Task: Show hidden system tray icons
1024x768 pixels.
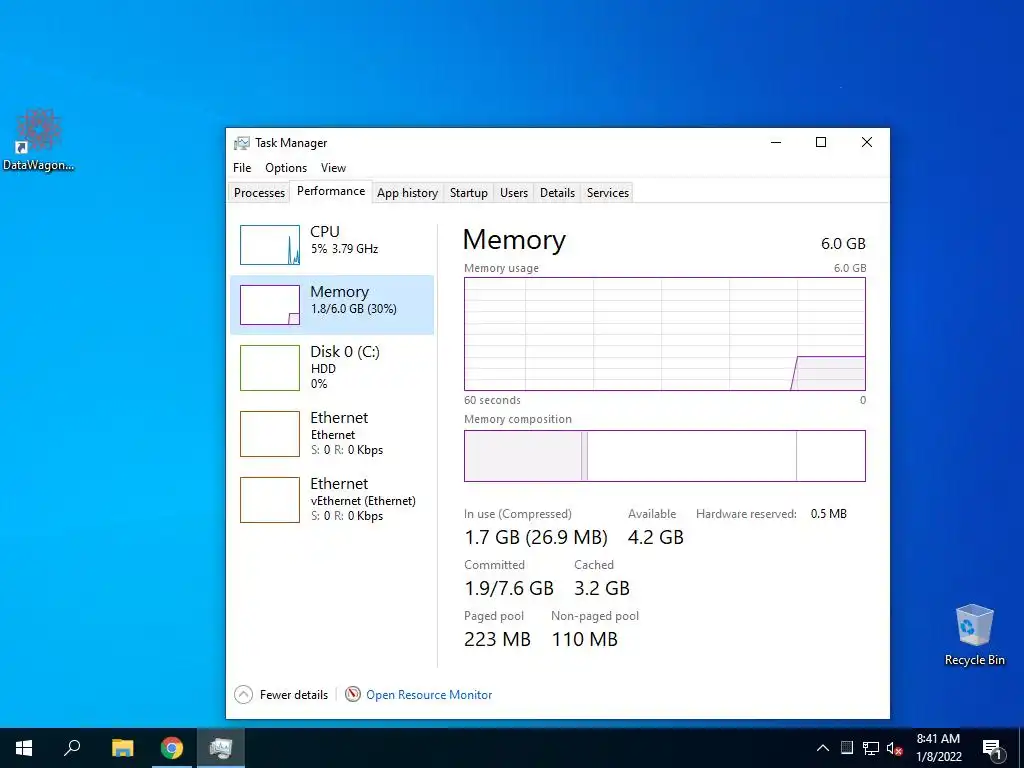Action: (823, 748)
